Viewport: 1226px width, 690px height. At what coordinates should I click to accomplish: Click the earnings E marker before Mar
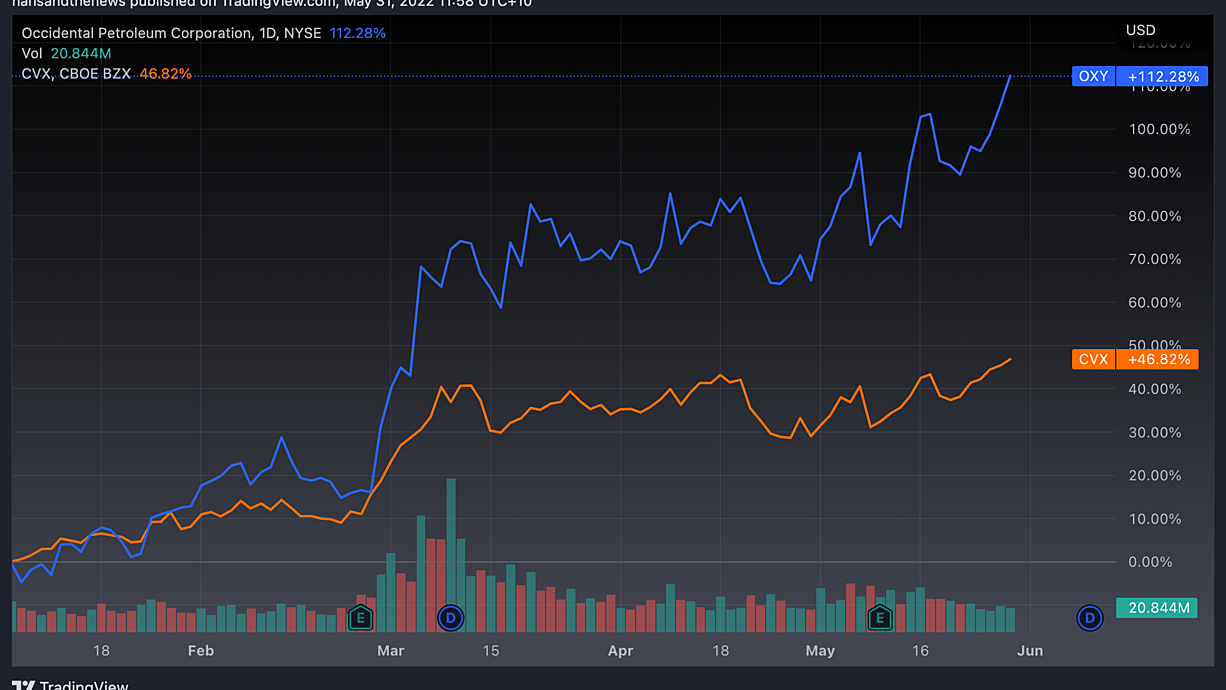coord(361,618)
